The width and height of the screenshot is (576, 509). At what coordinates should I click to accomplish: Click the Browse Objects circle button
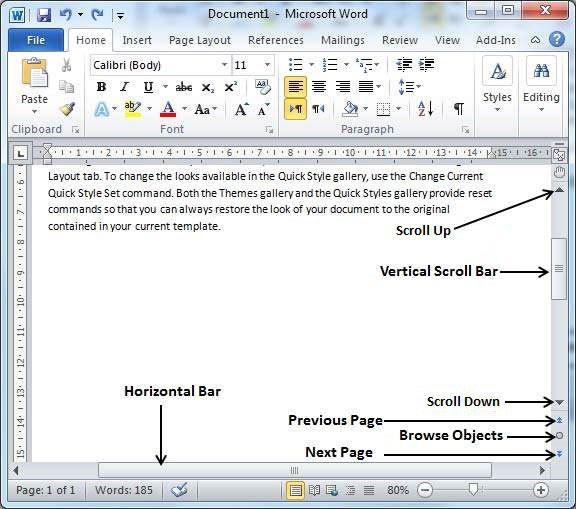pyautogui.click(x=559, y=436)
